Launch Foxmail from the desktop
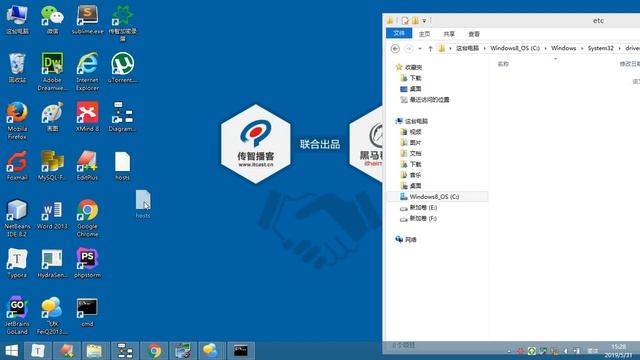The width and height of the screenshot is (640, 360). (17, 166)
